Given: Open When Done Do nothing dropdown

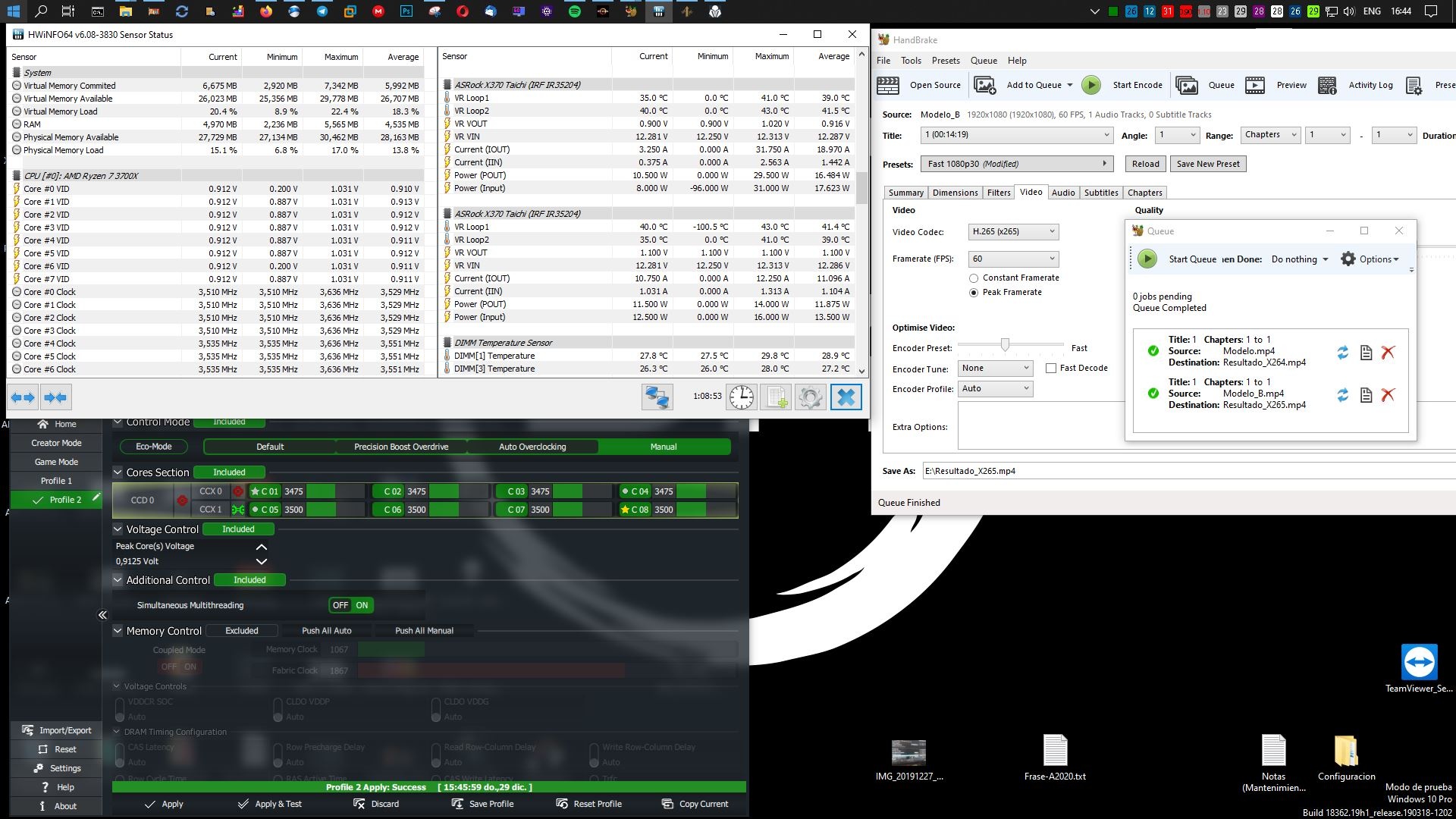Looking at the screenshot, I should (1300, 259).
